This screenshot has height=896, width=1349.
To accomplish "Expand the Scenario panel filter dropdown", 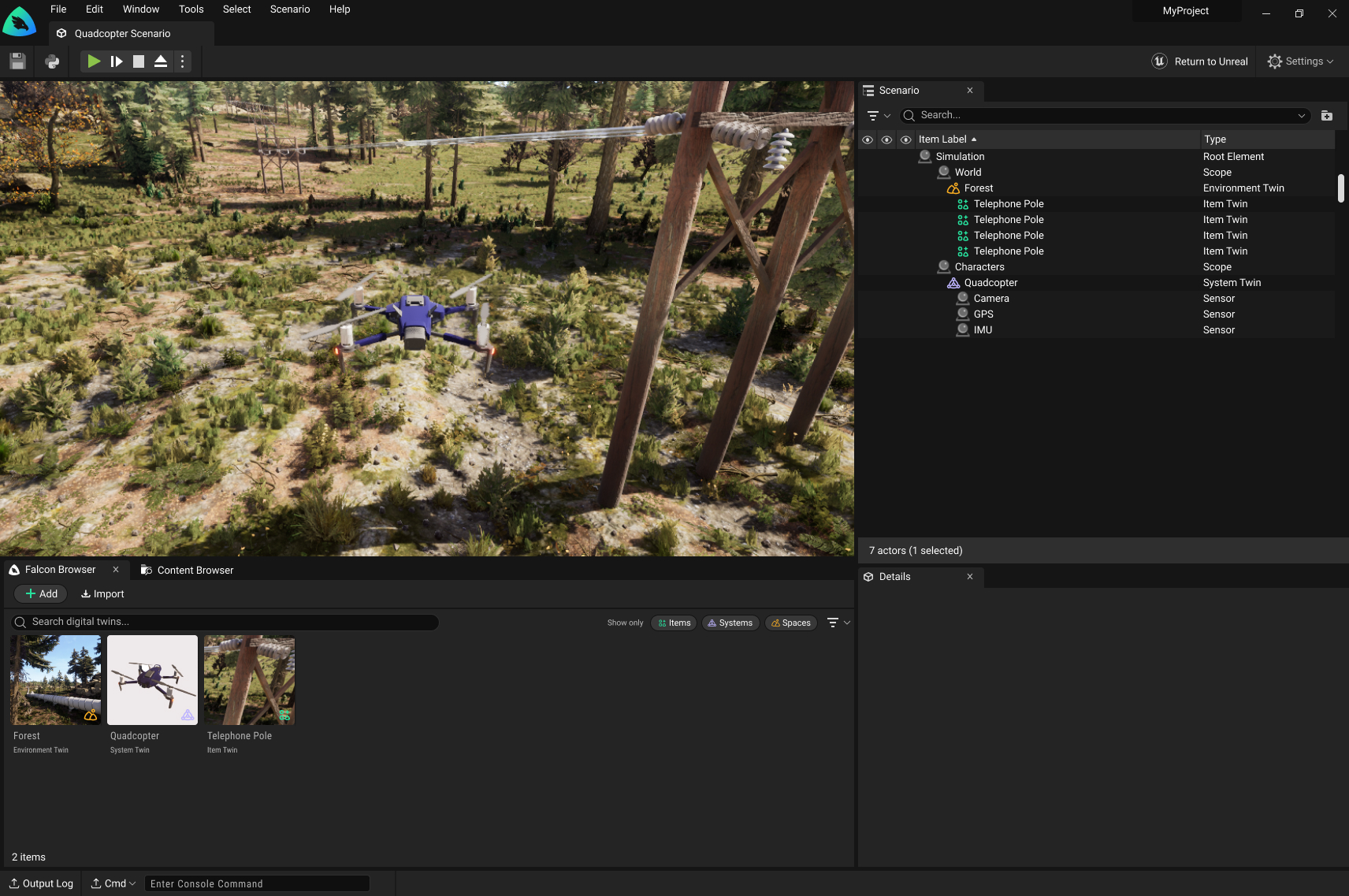I will pos(878,116).
